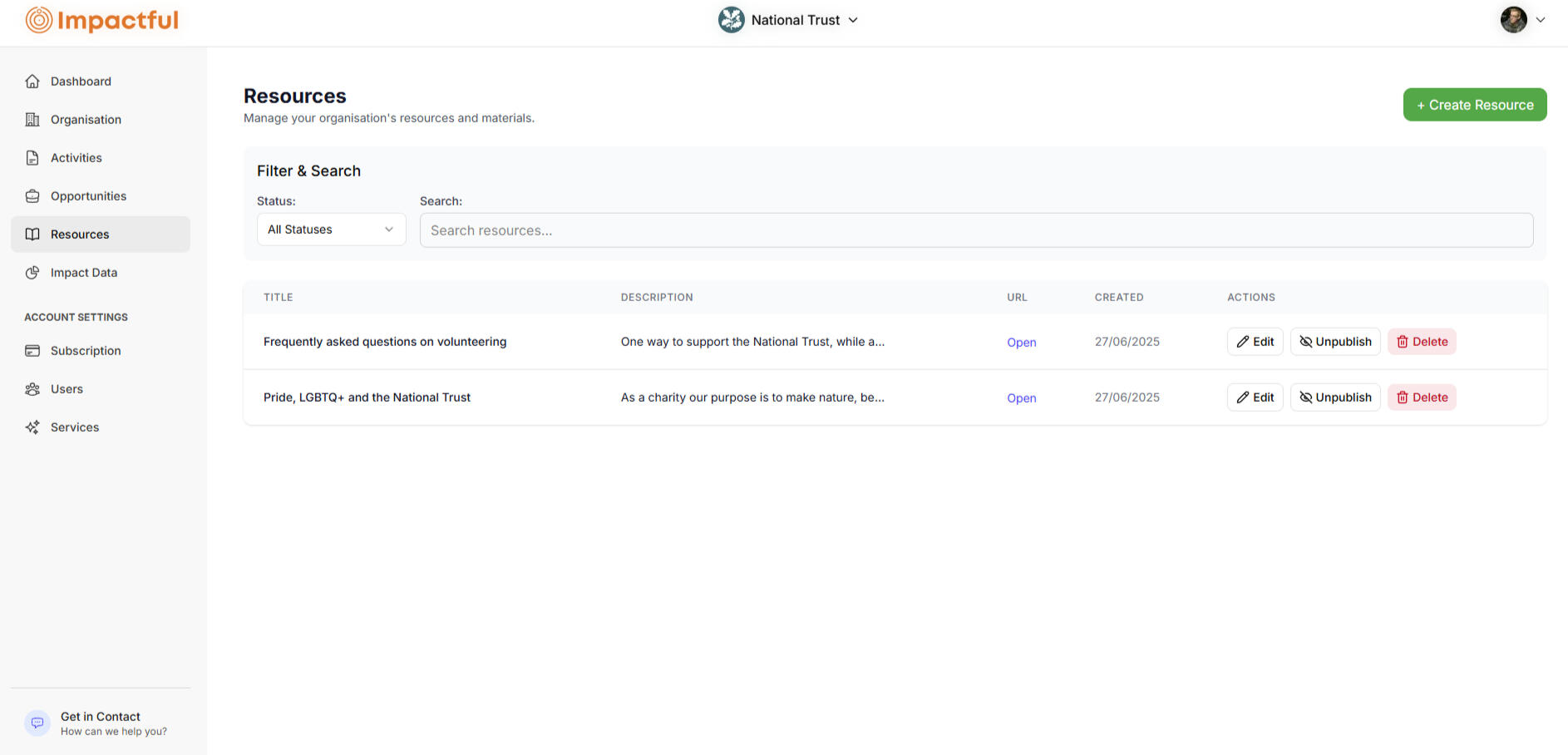The height and width of the screenshot is (755, 1568).
Task: Unpublish the Pride LGBTQ+ resource
Action: (1334, 397)
